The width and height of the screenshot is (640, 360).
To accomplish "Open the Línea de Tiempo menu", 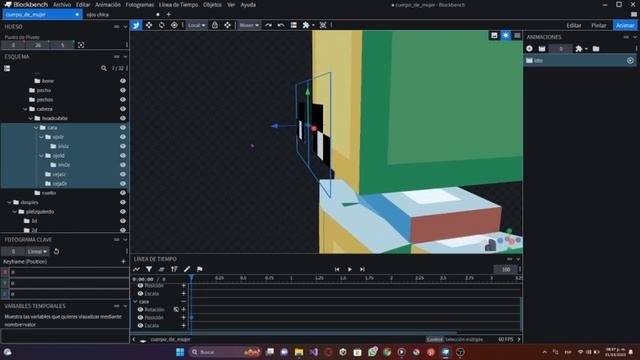I will [178, 5].
